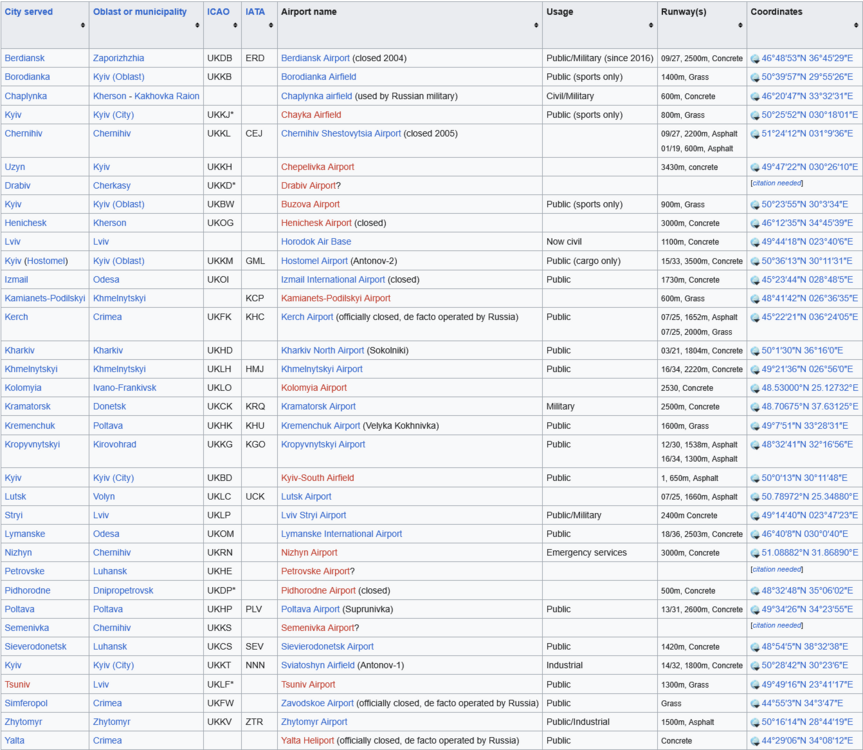This screenshot has width=863, height=750.
Task: Sort table by Runway(s) column arrows
Action: [x=740, y=25]
